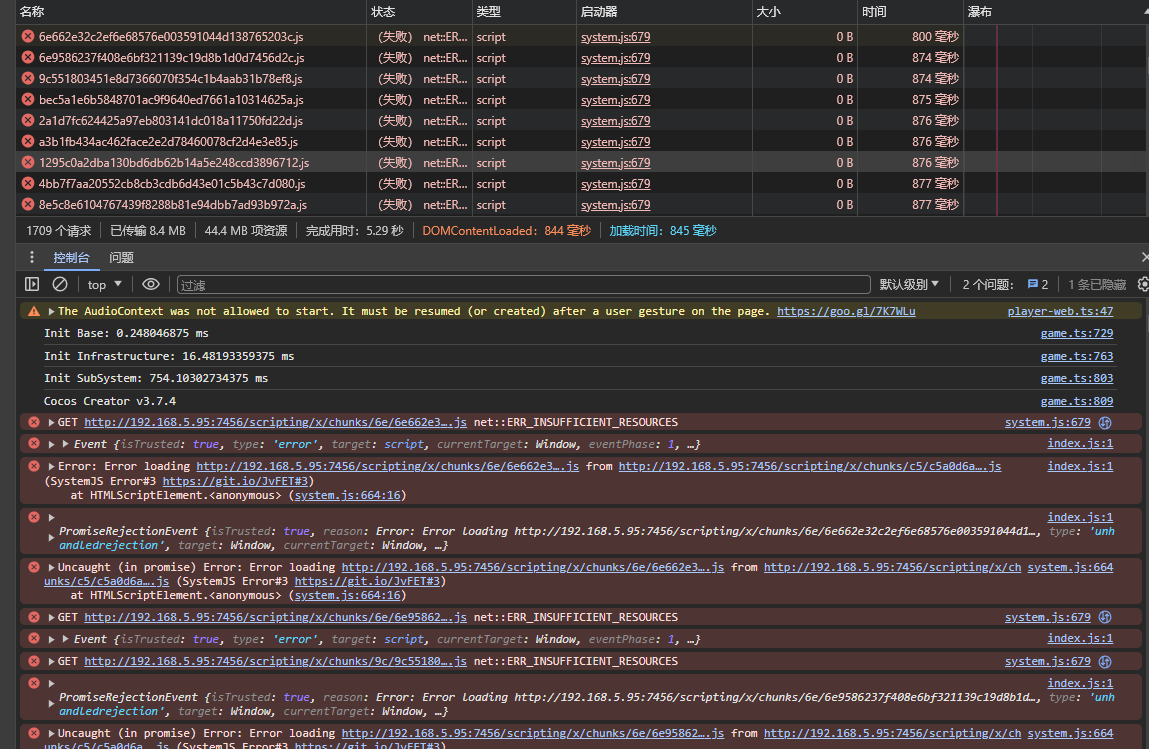Image resolution: width=1149 pixels, height=749 pixels.
Task: Click reload icon beside first ERR_INSUFFICIENT_RESOURCES GET error
Action: [1105, 422]
